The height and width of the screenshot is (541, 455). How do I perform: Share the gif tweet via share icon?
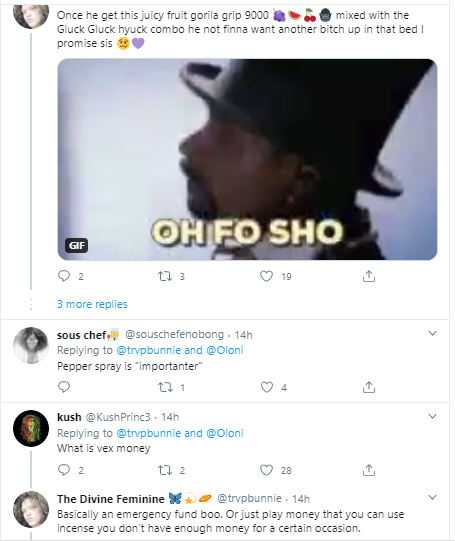(369, 276)
